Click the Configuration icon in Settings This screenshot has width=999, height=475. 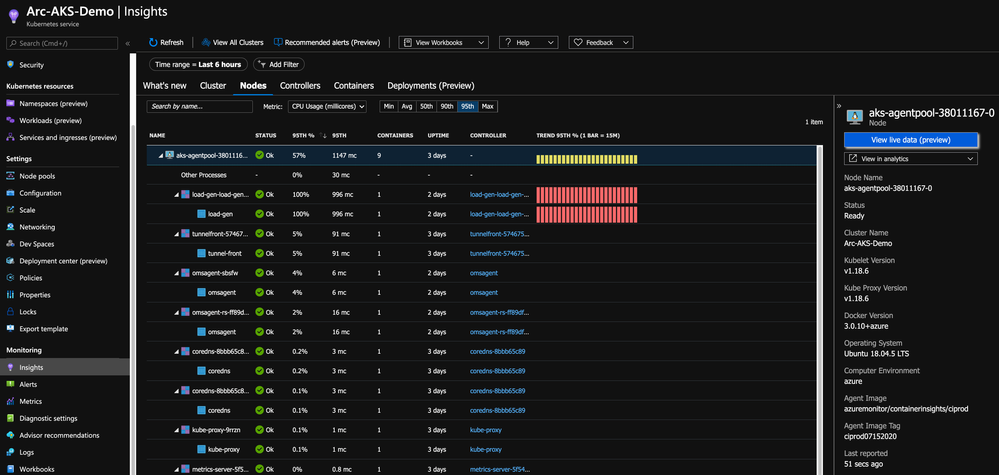coord(10,193)
